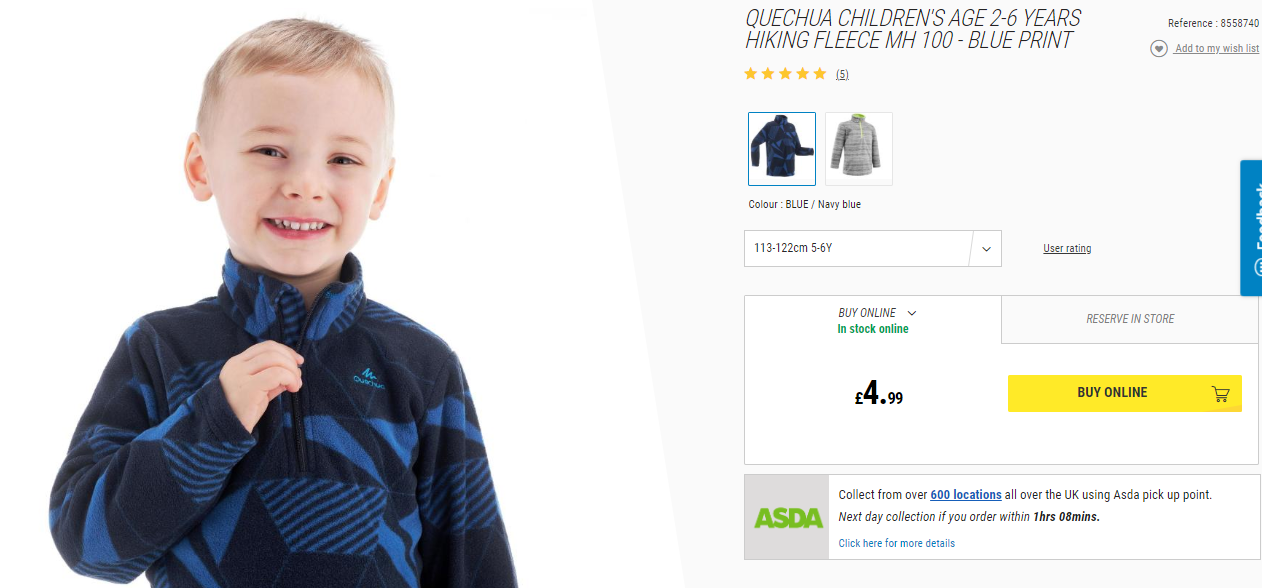Open the review count (5) link
Image resolution: width=1262 pixels, height=588 pixels.
pyautogui.click(x=842, y=74)
